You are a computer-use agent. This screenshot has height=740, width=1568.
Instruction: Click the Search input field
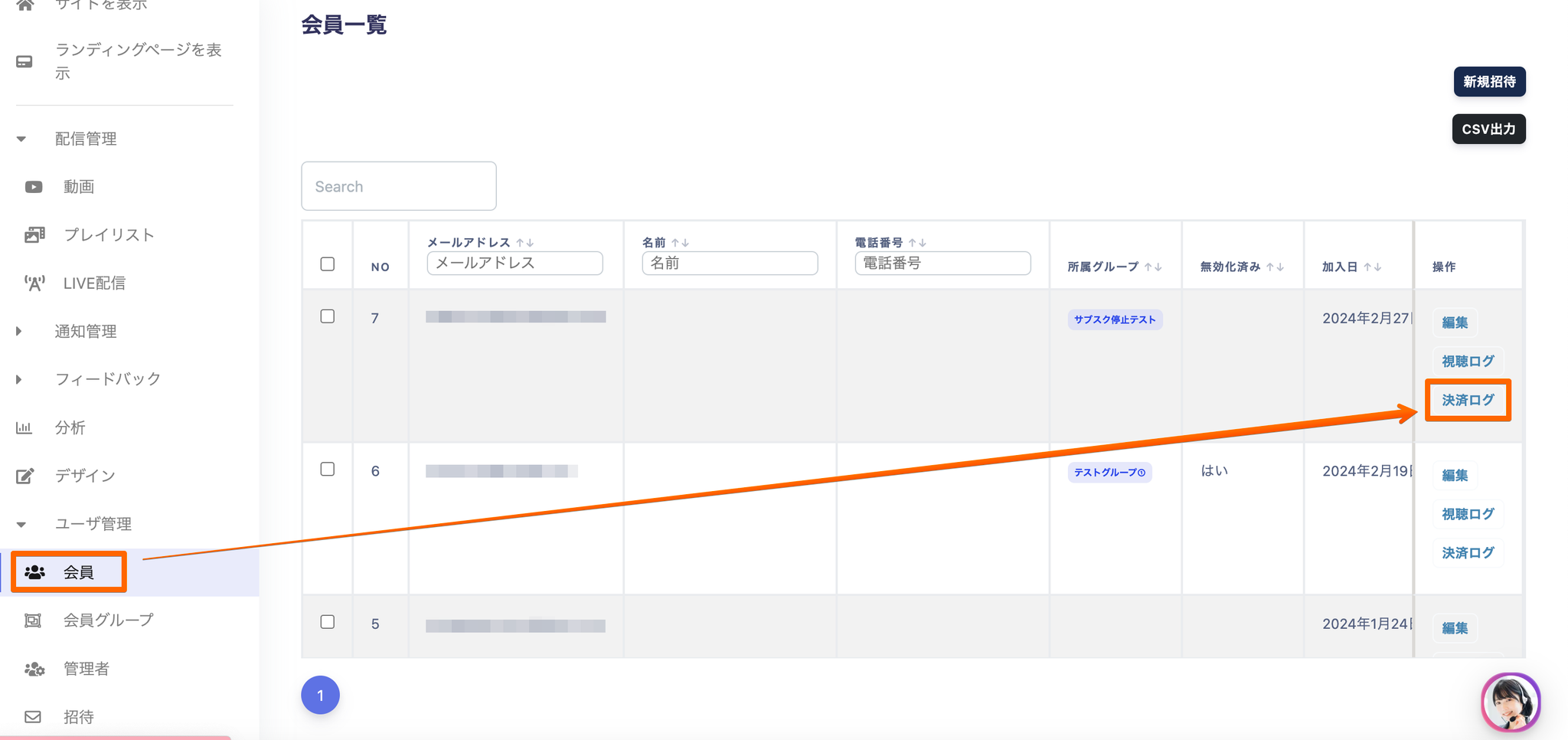(399, 186)
